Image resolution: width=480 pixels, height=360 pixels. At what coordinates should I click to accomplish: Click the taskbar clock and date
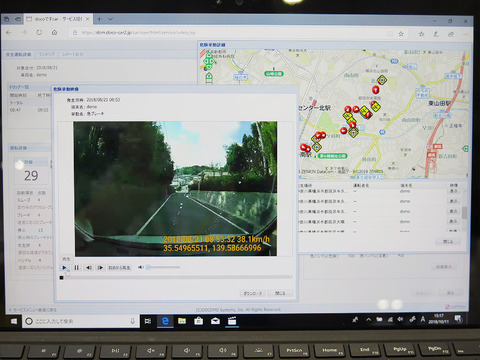[439, 318]
